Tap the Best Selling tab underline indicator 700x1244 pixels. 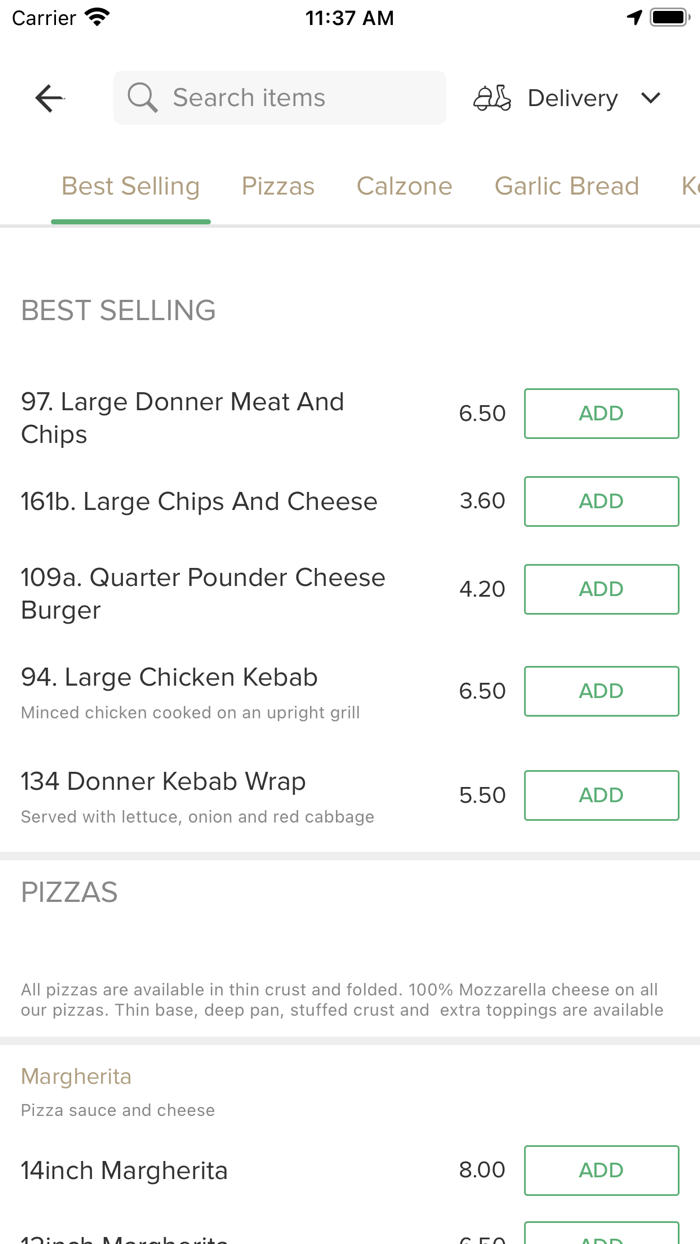pyautogui.click(x=130, y=221)
